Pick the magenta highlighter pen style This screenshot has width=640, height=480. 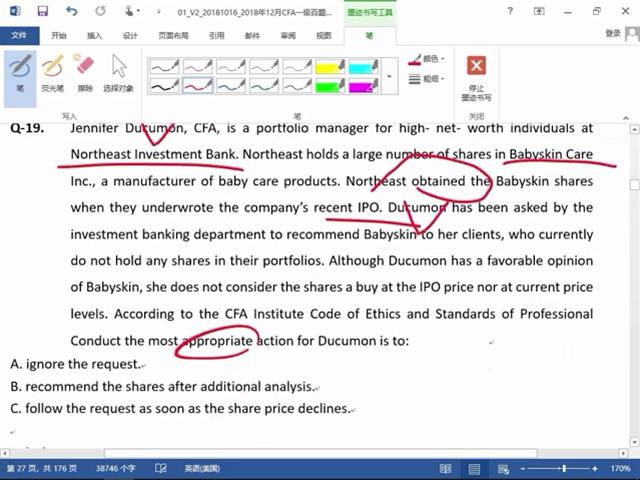click(363, 87)
